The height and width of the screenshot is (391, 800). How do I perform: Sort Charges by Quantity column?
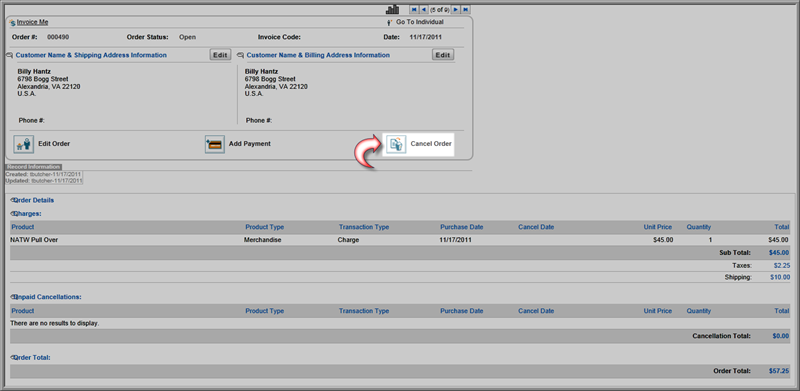tap(698, 227)
